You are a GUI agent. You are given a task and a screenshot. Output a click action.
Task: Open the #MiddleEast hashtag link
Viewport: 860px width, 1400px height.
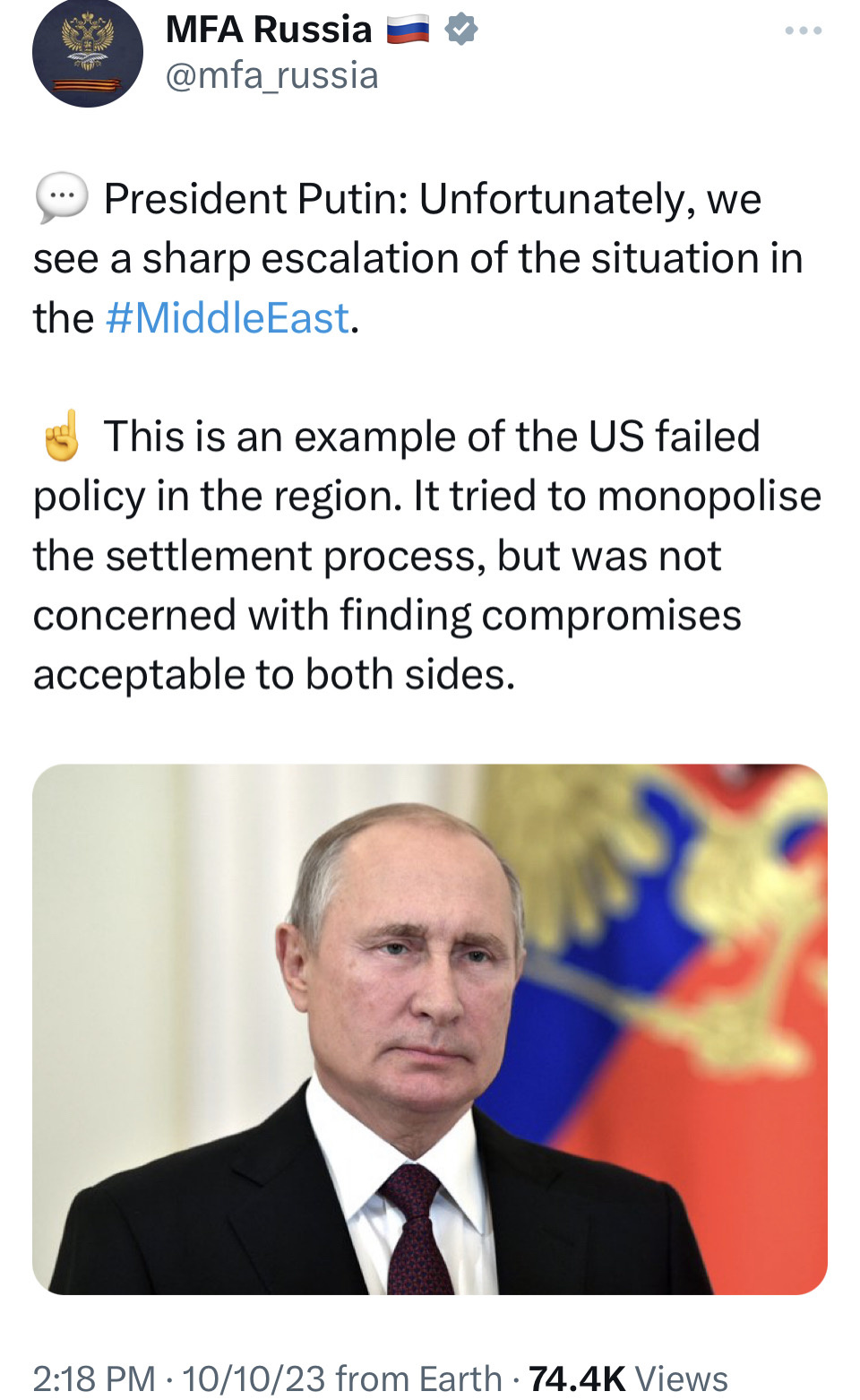pos(227,318)
